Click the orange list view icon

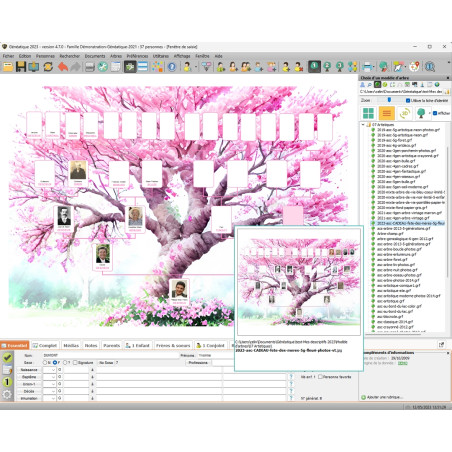coord(387,113)
